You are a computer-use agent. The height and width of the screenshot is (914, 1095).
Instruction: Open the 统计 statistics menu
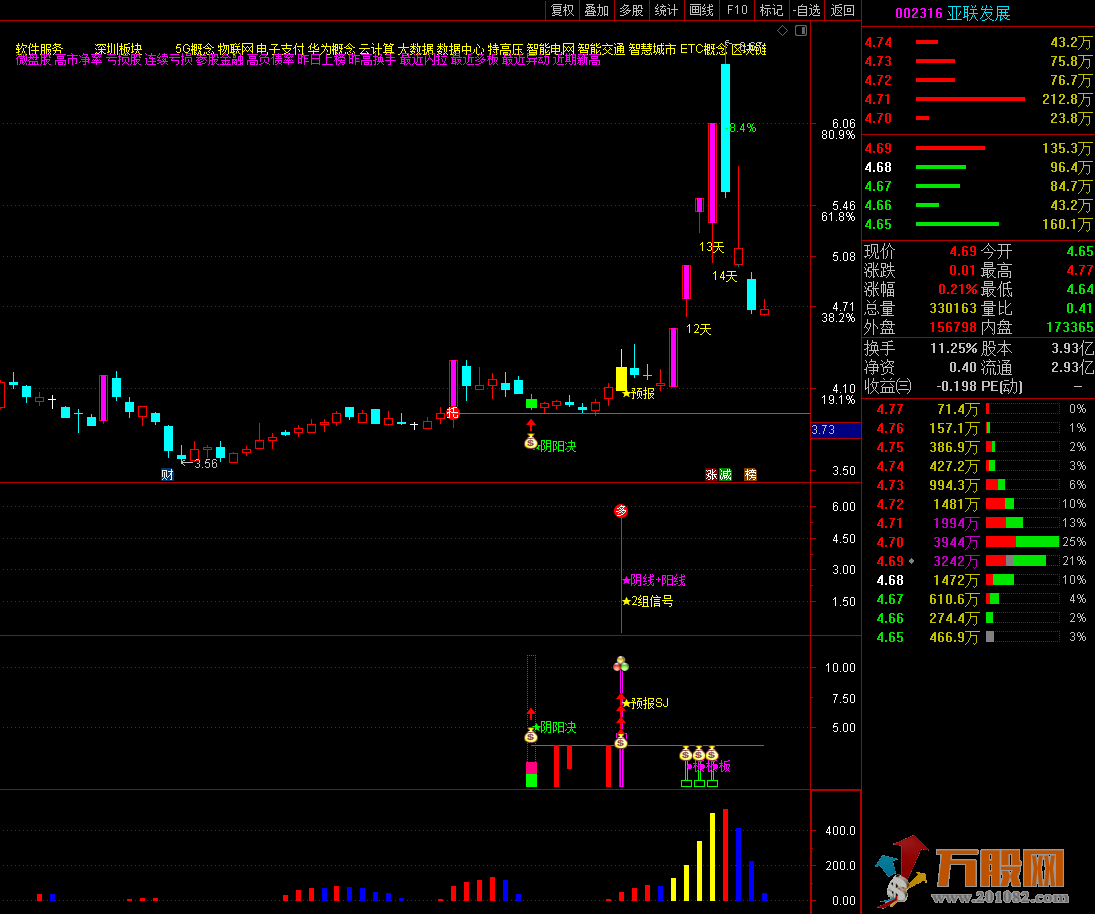click(x=666, y=10)
